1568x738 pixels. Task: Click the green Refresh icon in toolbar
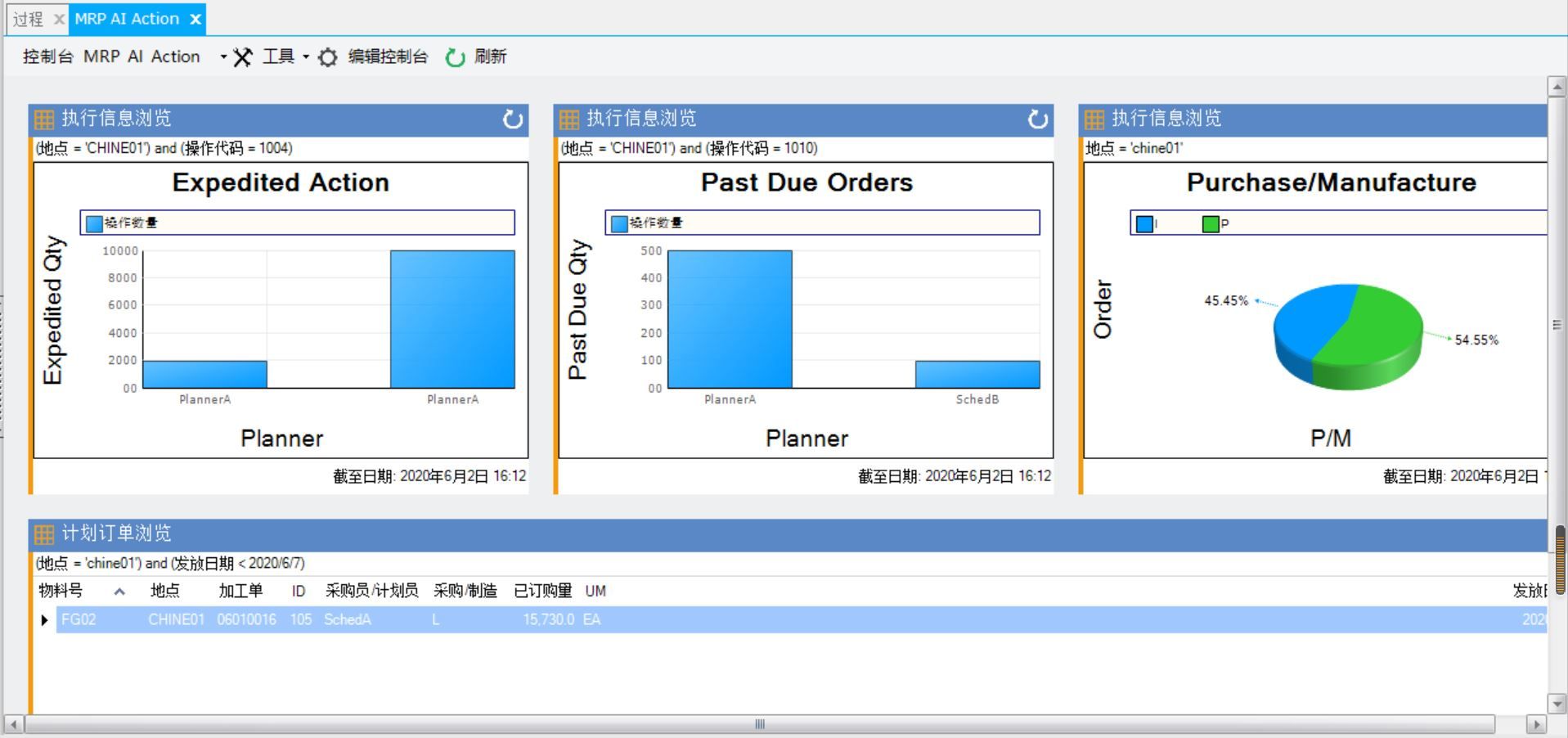click(x=455, y=57)
